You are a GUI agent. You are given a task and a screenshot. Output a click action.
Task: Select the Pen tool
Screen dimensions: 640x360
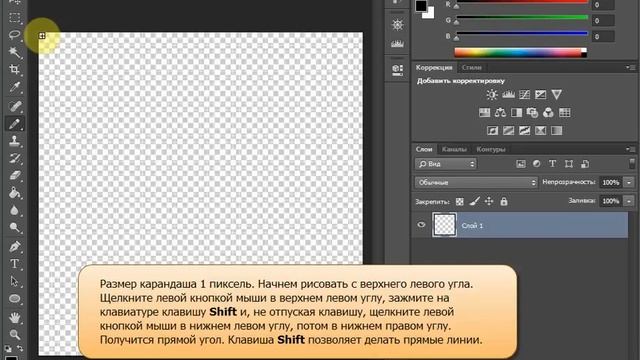[x=15, y=247]
